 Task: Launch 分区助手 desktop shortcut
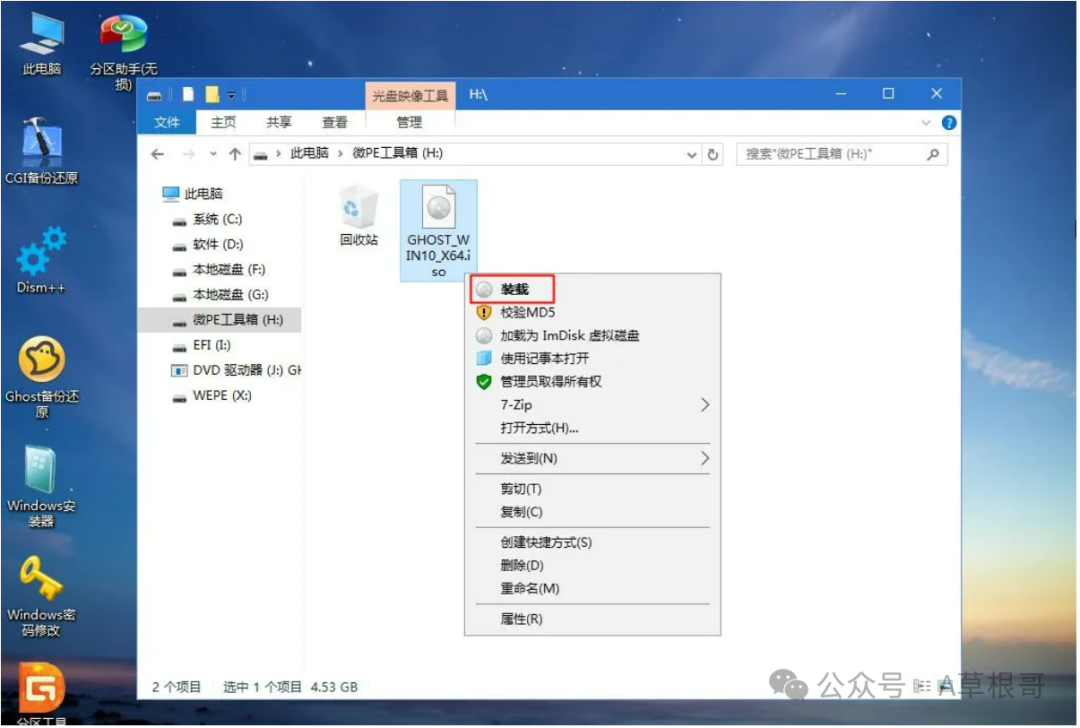pos(123,50)
